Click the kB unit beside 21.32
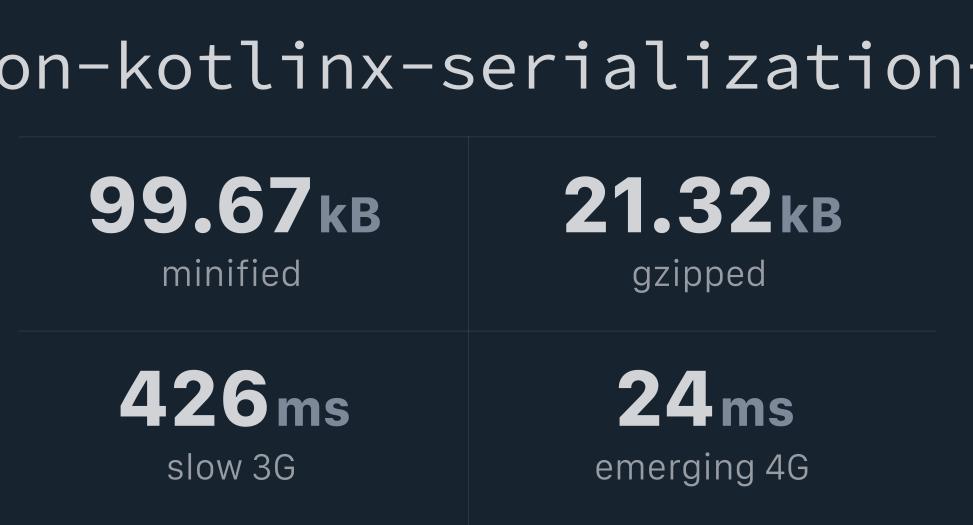Image resolution: width=973 pixels, height=525 pixels. (x=811, y=215)
